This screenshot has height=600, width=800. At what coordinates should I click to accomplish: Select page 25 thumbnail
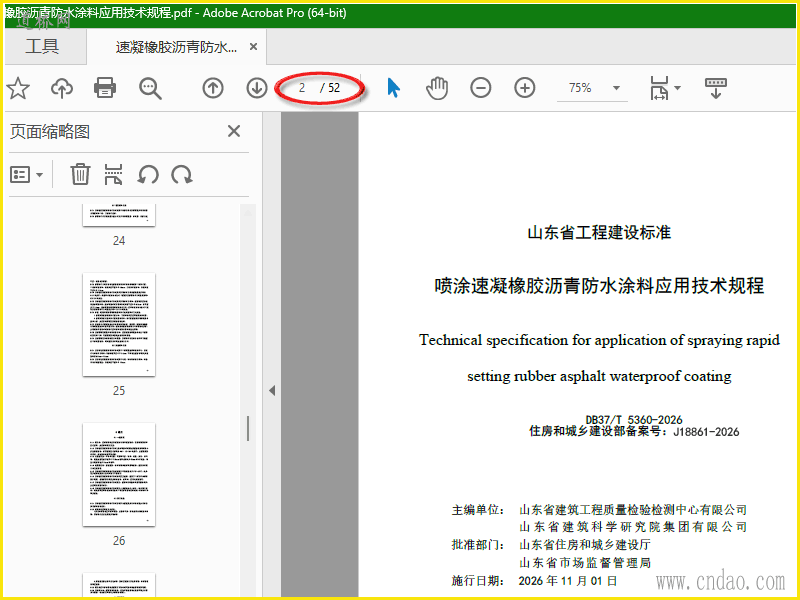click(x=119, y=325)
